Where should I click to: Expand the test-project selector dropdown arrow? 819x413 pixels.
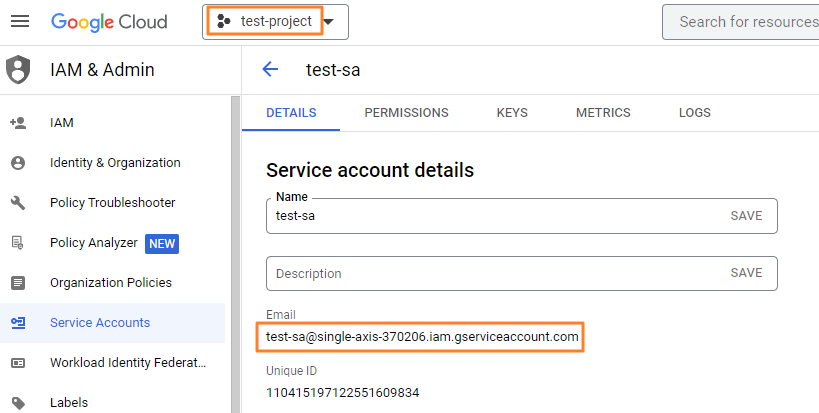coord(329,22)
